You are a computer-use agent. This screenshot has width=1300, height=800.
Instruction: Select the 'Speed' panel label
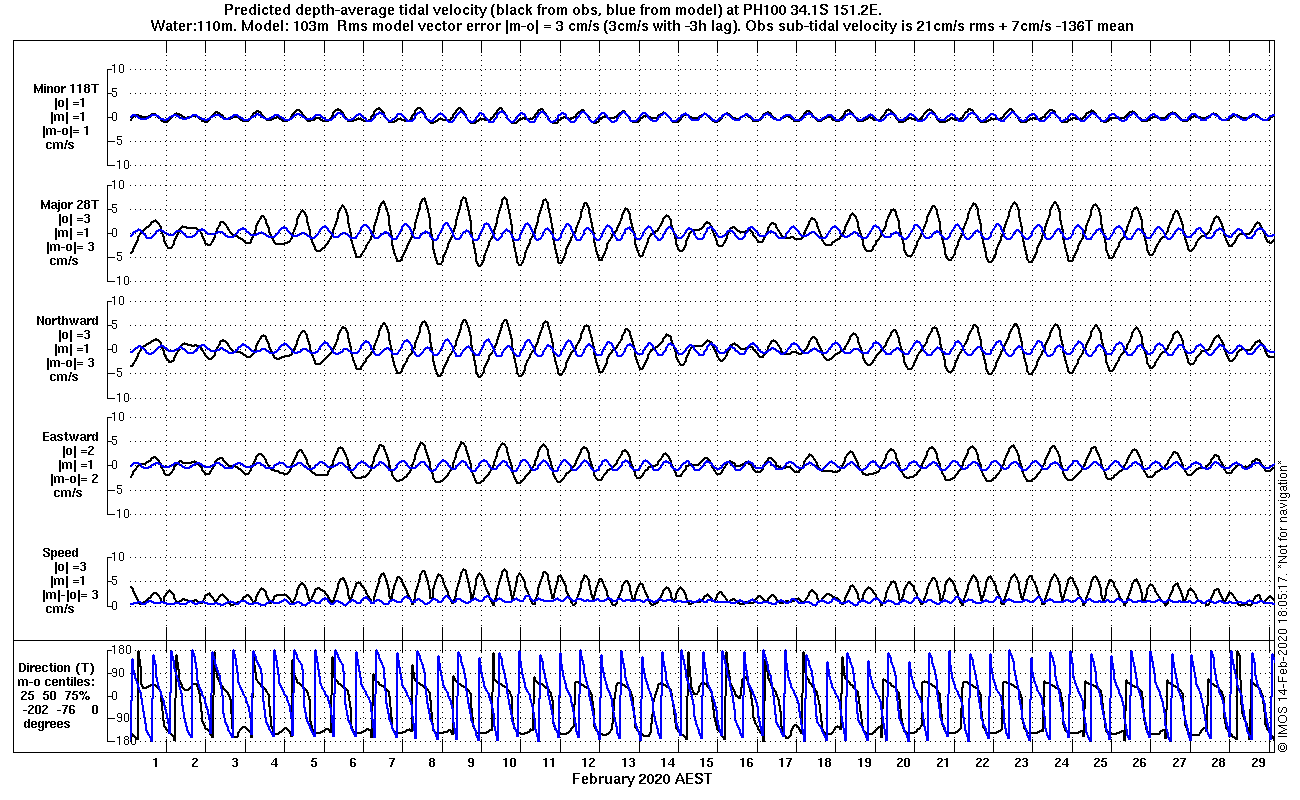60,553
